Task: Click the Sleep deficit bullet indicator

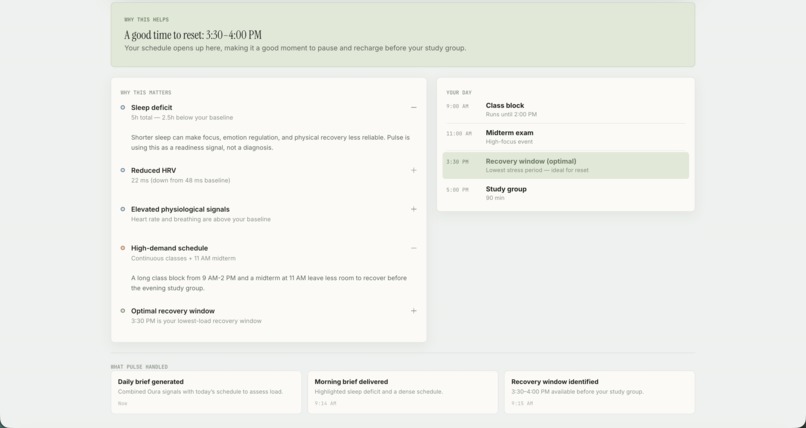Action: pyautogui.click(x=122, y=107)
